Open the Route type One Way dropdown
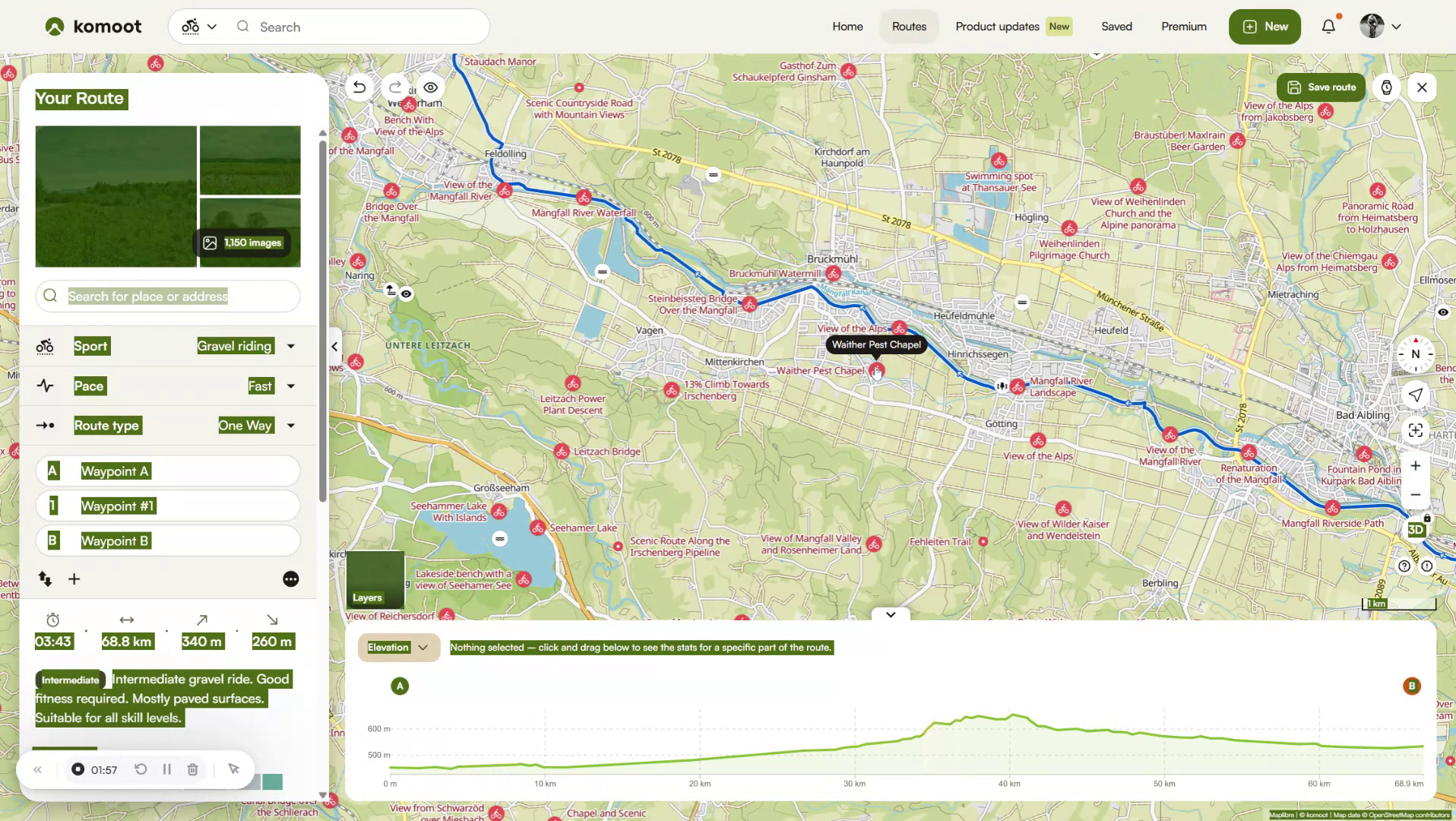 coord(290,425)
